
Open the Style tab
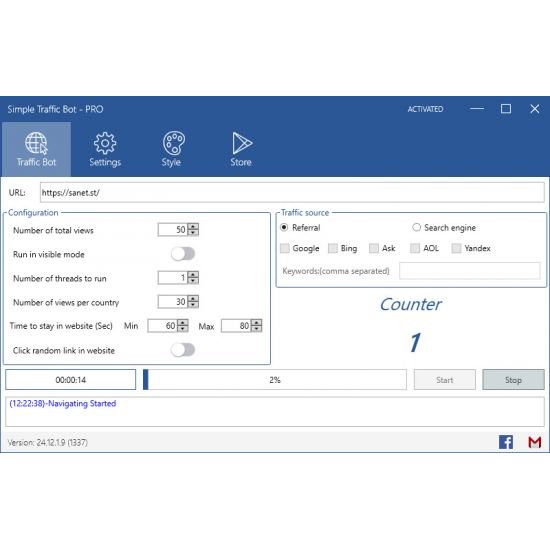click(x=171, y=149)
